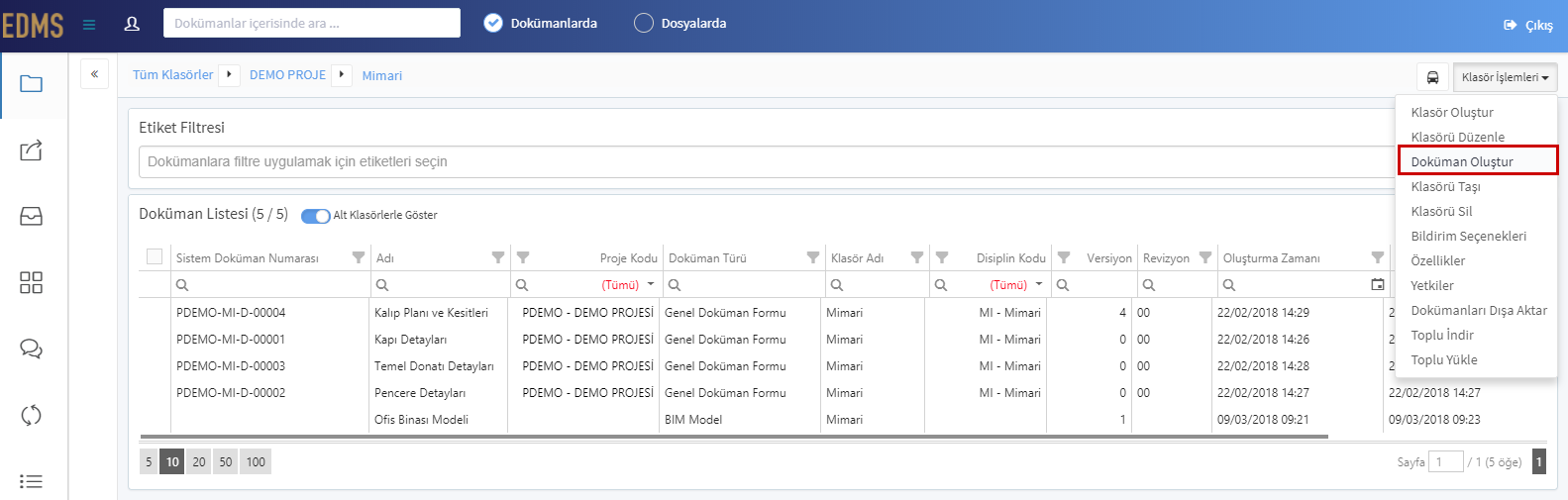Open calendar picker in Oluşturma Zamanı filter
Viewport: 1568px width, 500px height.
[x=1378, y=284]
